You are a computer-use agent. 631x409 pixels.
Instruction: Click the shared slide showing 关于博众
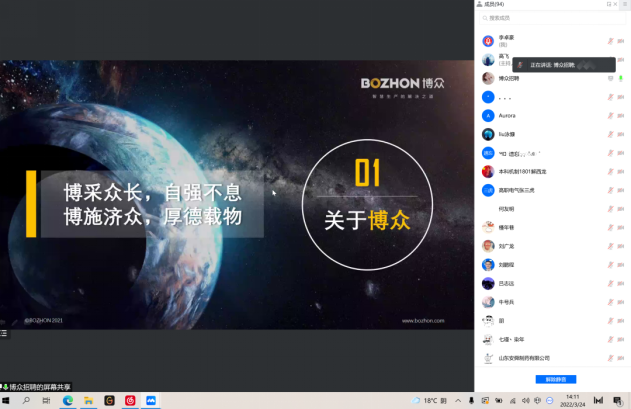pyautogui.click(x=237, y=195)
